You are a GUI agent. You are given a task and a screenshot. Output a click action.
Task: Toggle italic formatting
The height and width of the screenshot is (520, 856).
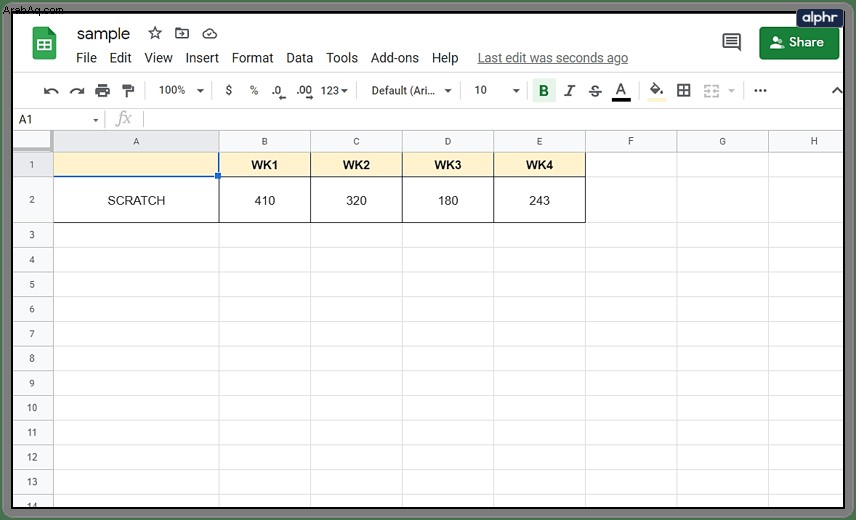point(569,91)
